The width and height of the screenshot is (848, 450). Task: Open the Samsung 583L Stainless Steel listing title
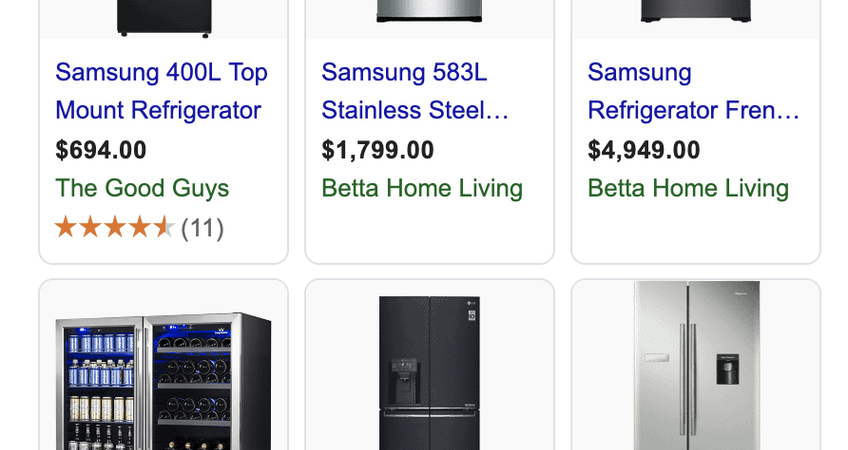point(415,91)
